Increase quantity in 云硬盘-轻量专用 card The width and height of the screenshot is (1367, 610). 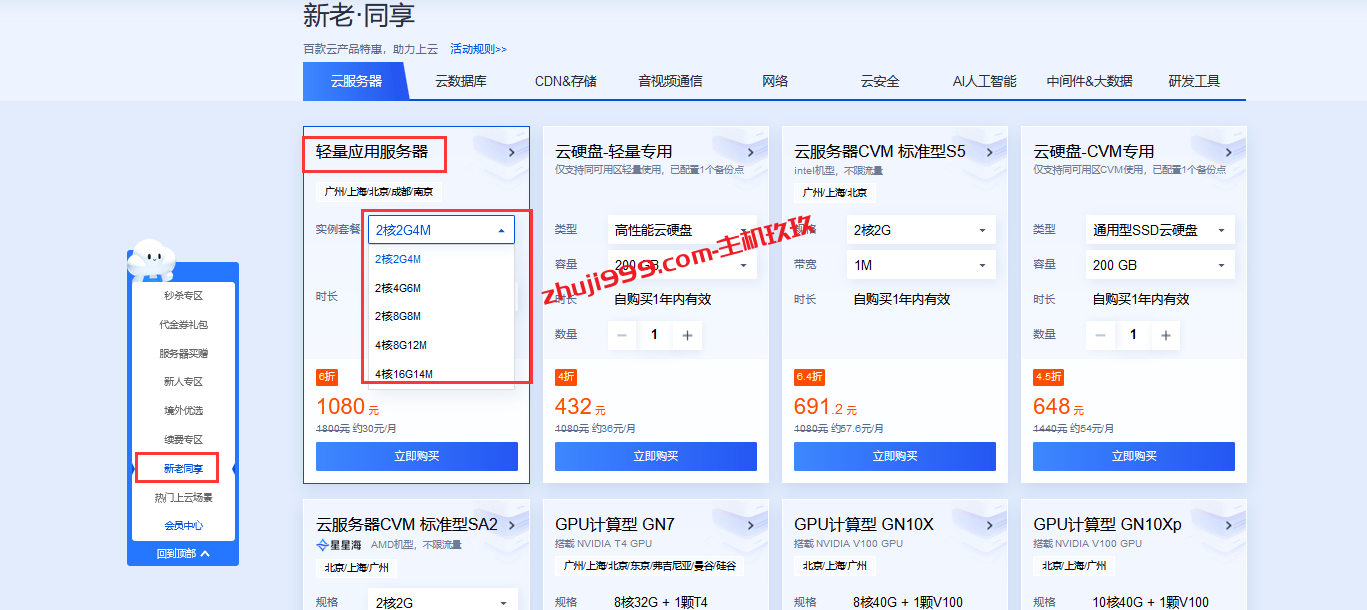click(687, 335)
